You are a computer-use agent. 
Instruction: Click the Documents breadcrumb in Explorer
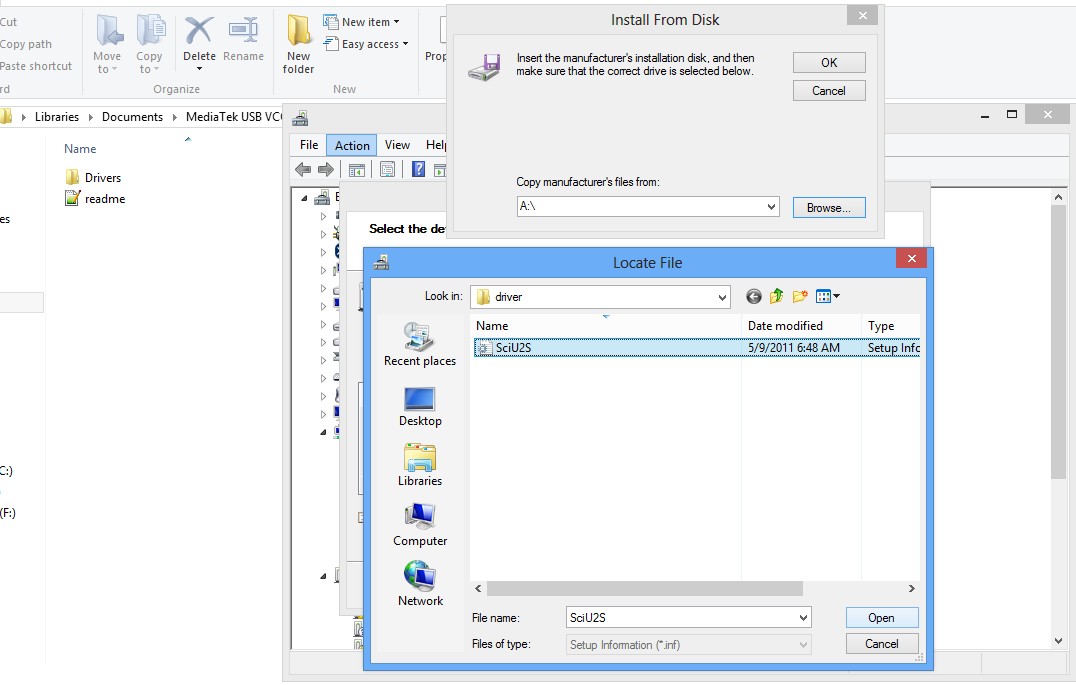[131, 116]
